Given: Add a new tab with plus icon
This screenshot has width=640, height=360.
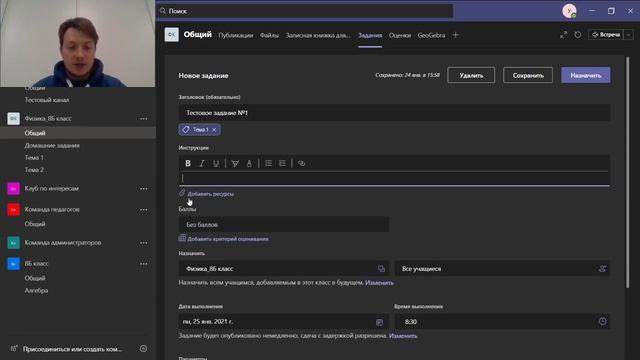Looking at the screenshot, I should pyautogui.click(x=456, y=35).
